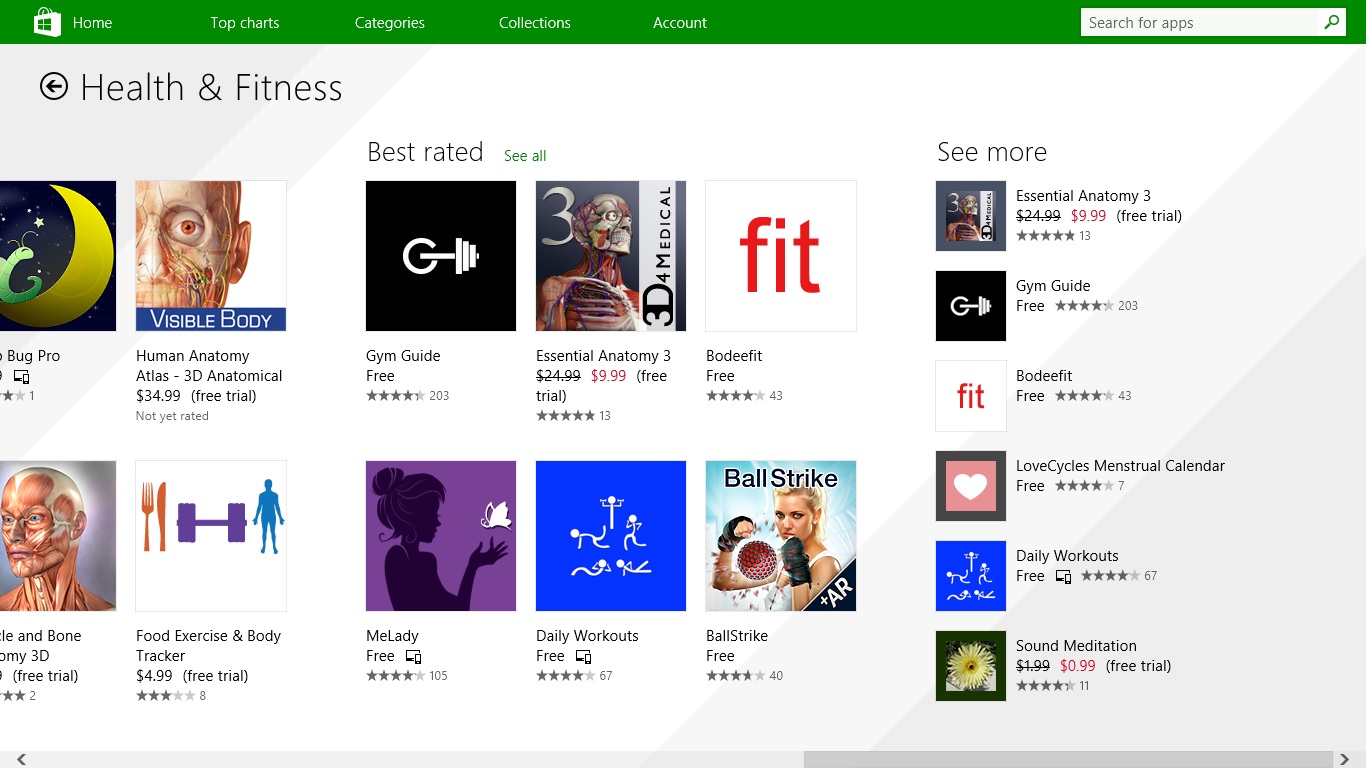This screenshot has width=1366, height=768.
Task: Click Bodeefit name under the fit tile
Action: tap(734, 356)
